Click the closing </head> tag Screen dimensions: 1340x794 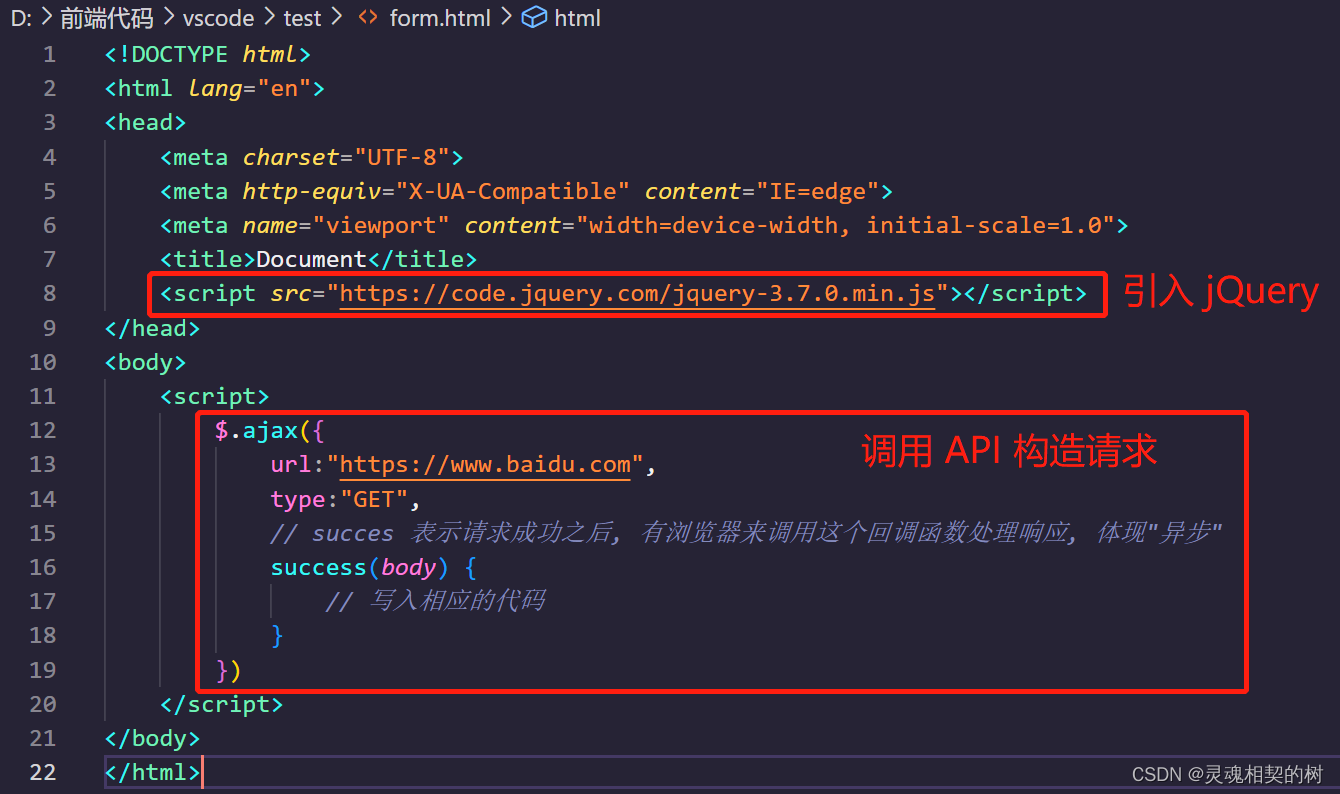tap(152, 328)
